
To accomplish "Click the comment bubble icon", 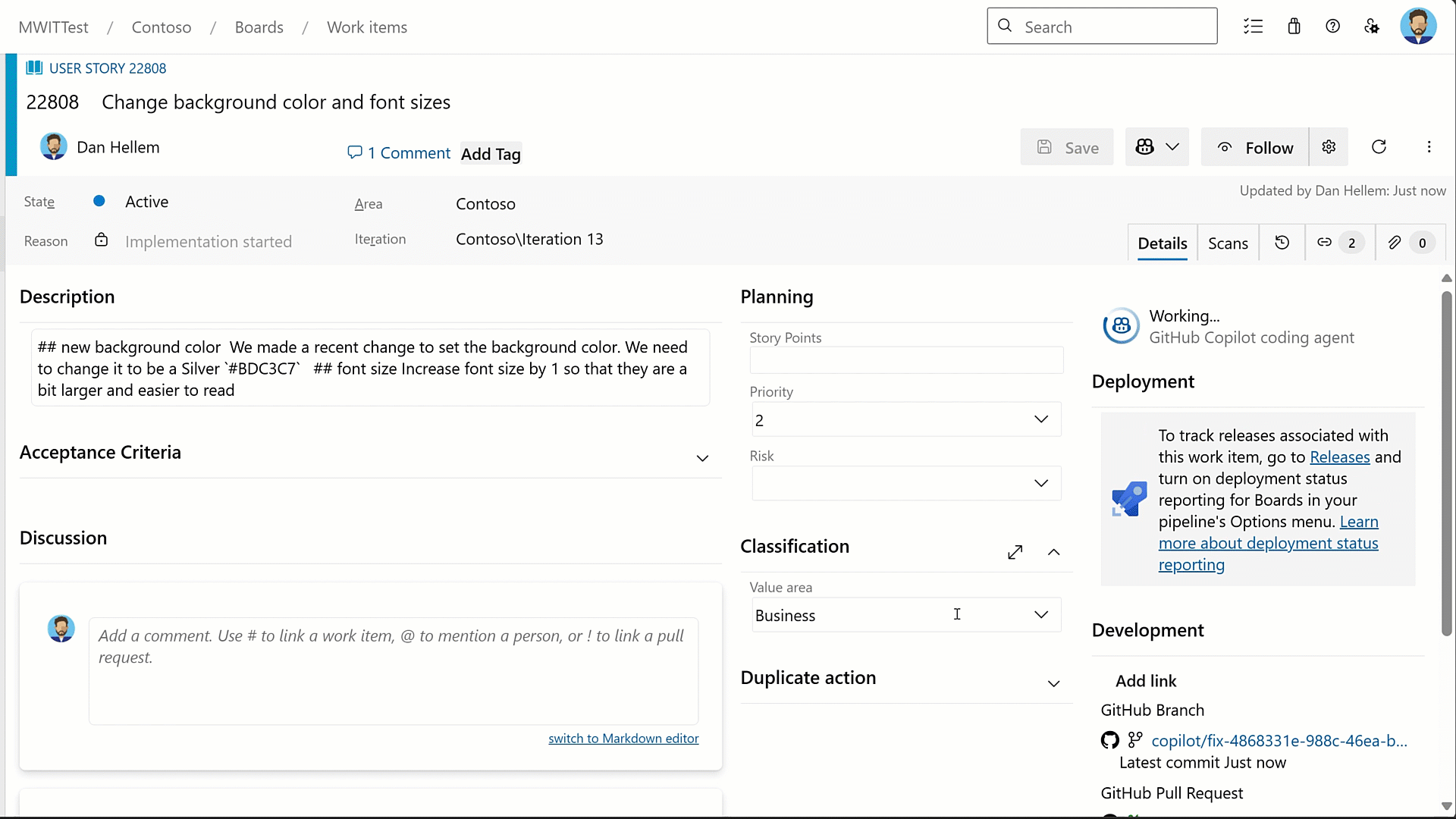I will (x=354, y=152).
